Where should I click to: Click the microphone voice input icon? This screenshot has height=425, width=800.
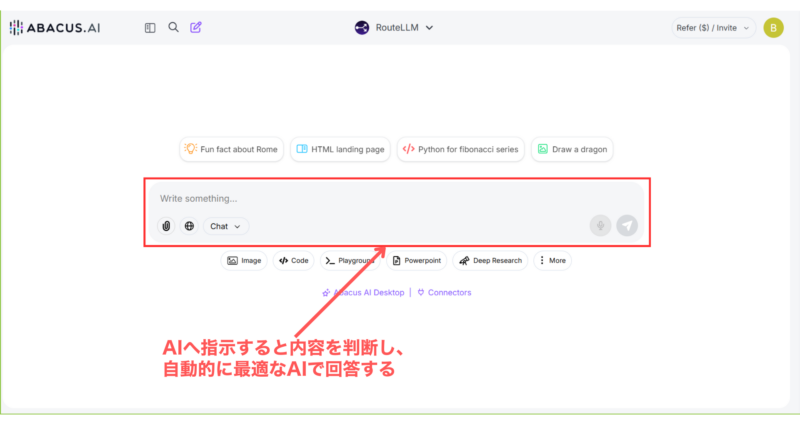(x=600, y=226)
